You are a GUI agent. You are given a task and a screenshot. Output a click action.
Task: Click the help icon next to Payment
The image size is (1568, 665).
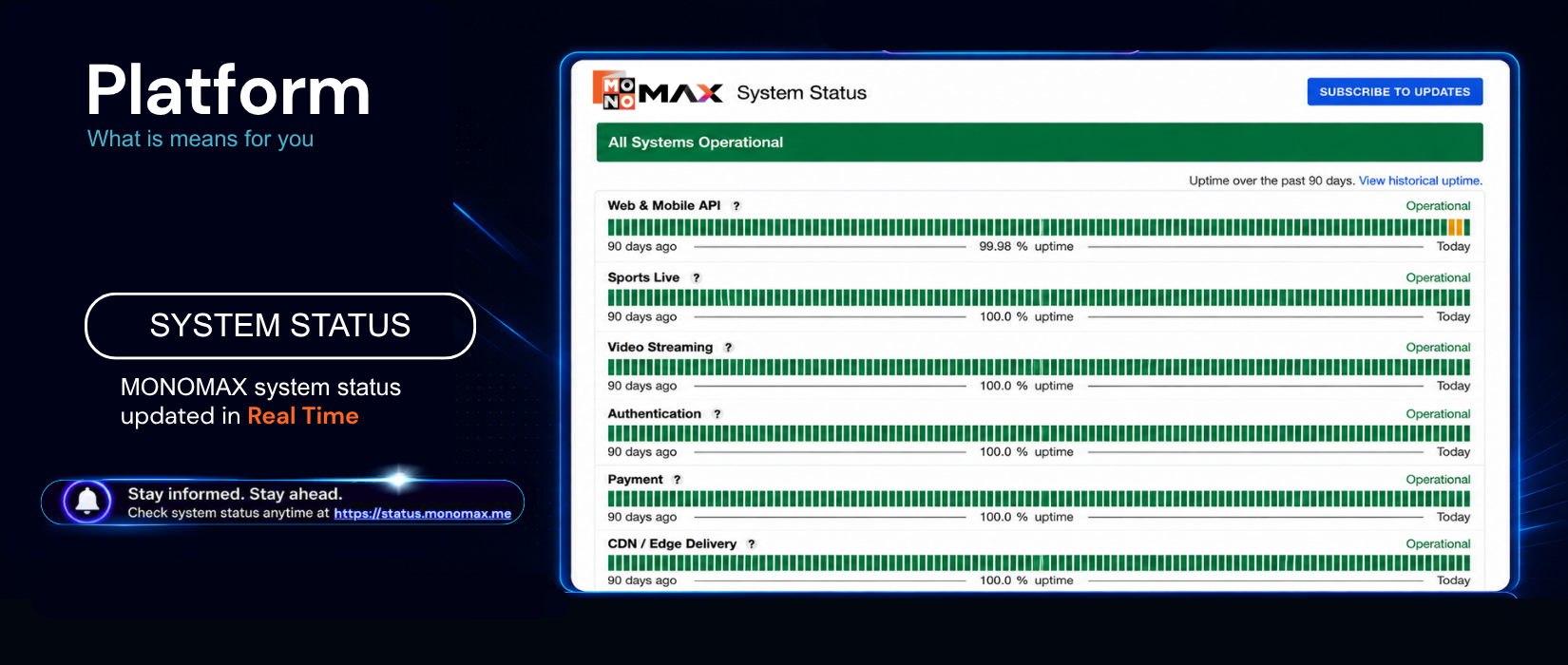678,480
